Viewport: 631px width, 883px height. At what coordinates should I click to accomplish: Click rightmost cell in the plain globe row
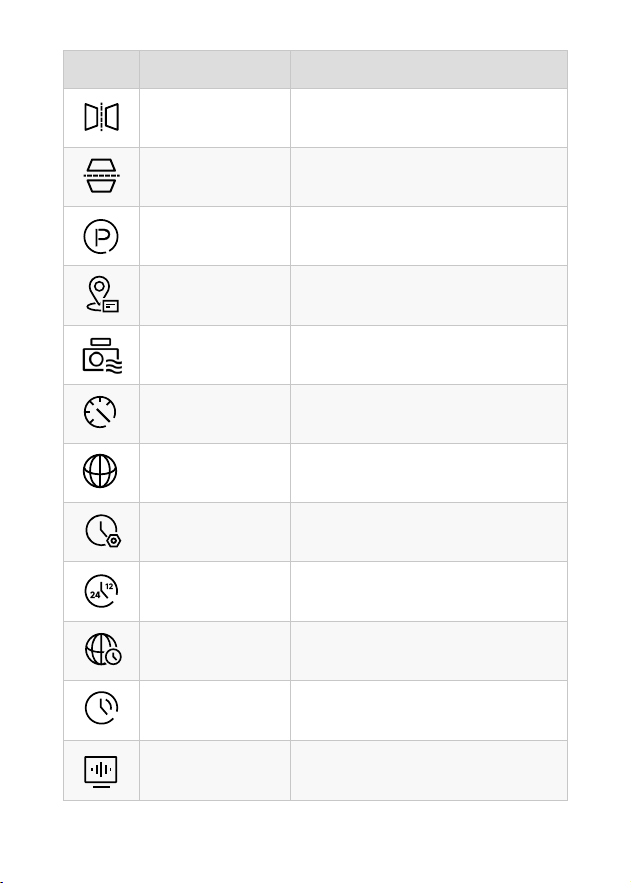tap(429, 473)
